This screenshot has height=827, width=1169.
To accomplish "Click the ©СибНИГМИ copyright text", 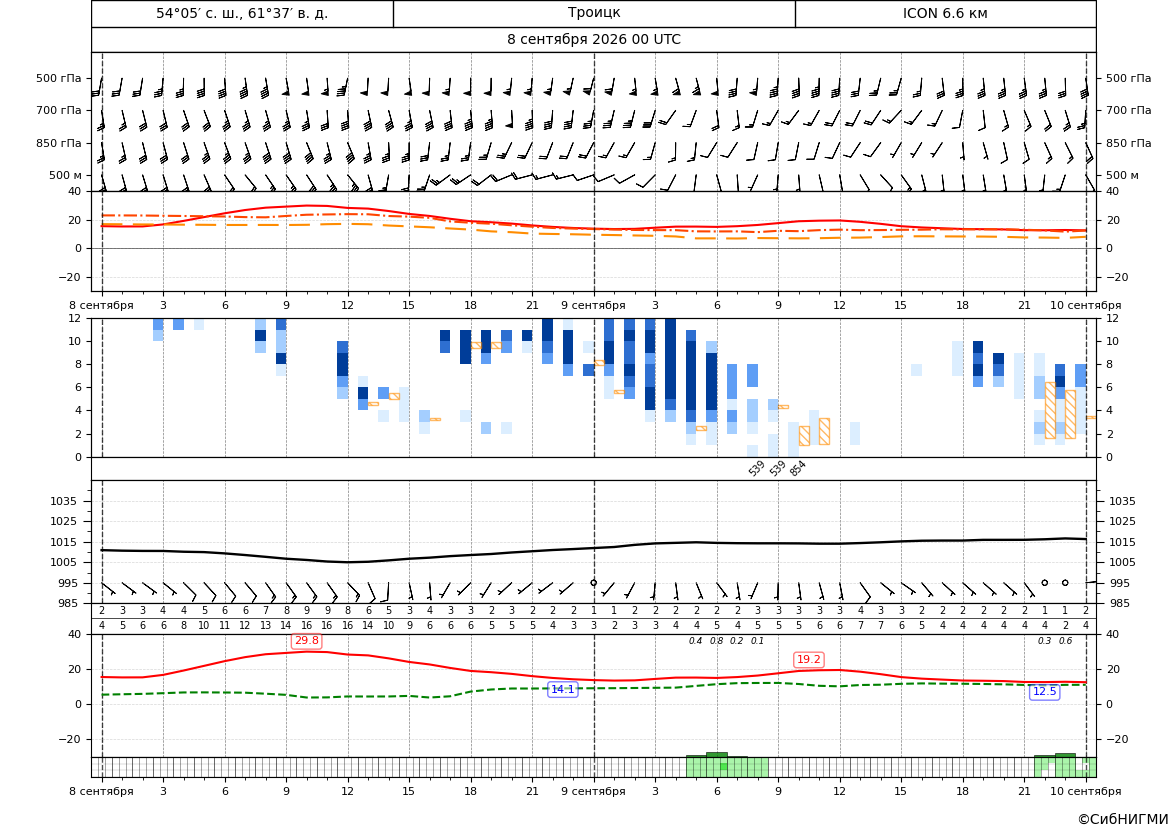I will (1123, 819).
